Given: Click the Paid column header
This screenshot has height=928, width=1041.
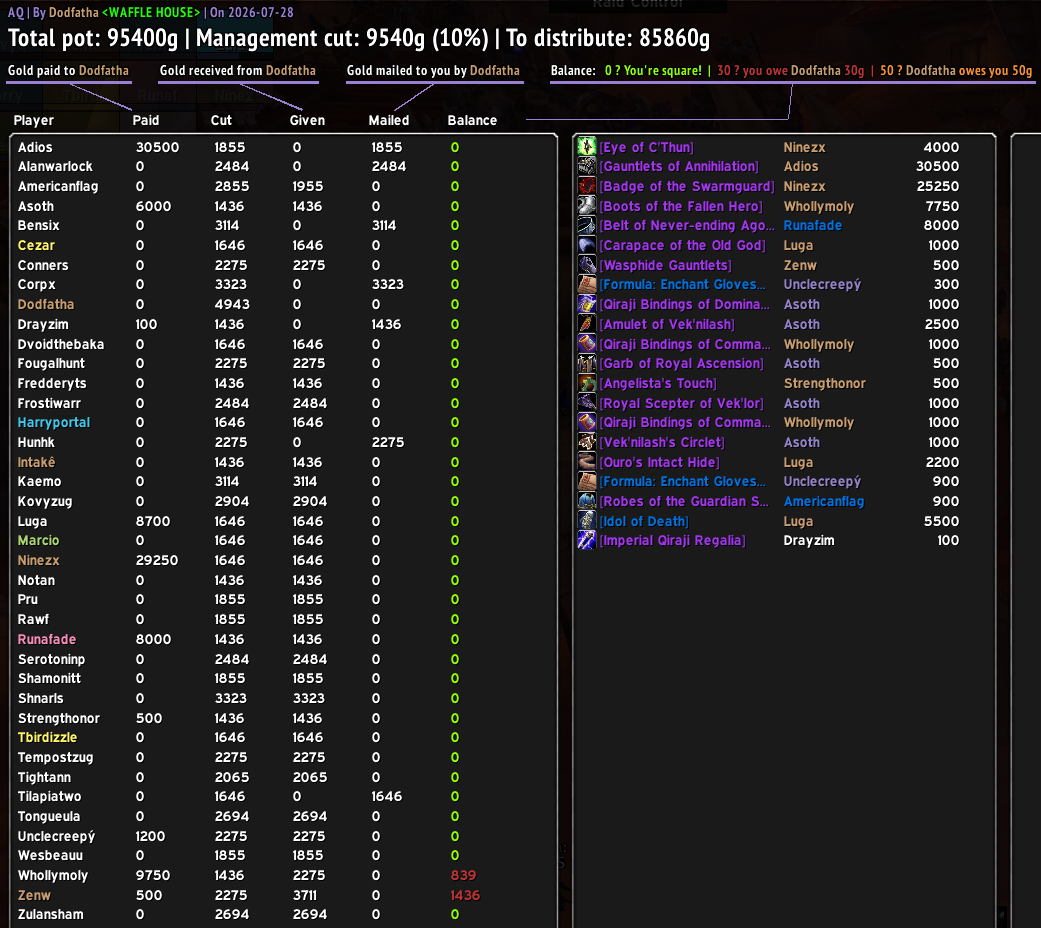Looking at the screenshot, I should pos(145,120).
